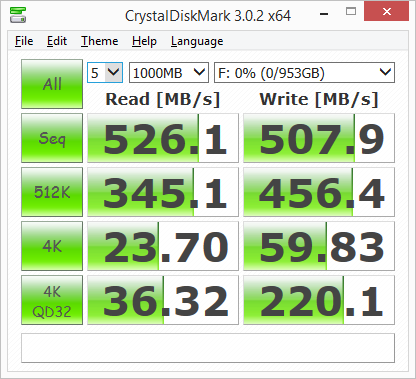The image size is (416, 379).
Task: Start the 4K QD32 benchmark test
Action: click(x=52, y=300)
